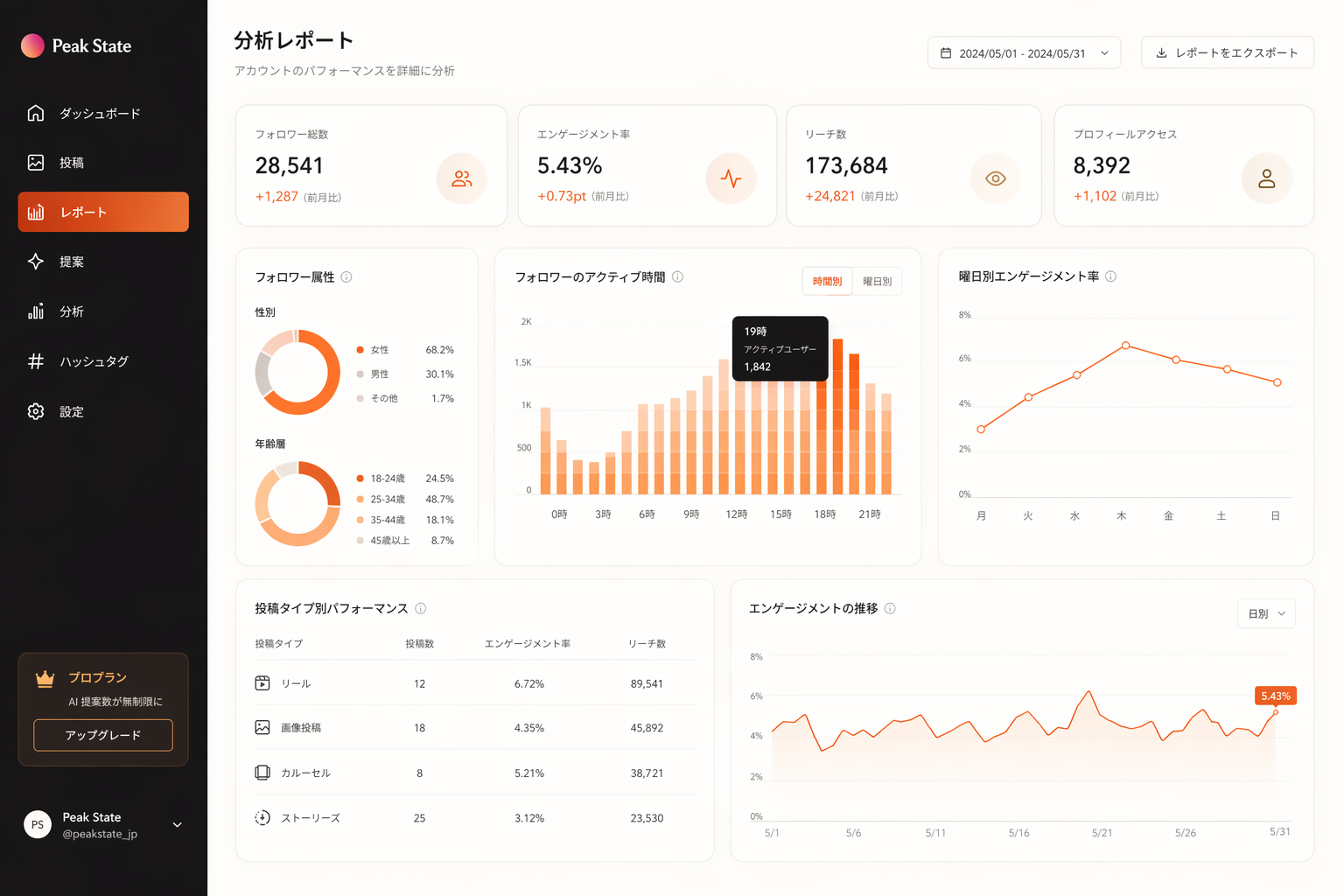Click the 画像投稿 image icon in table
Viewport: 1344px width, 896px height.
tap(262, 727)
